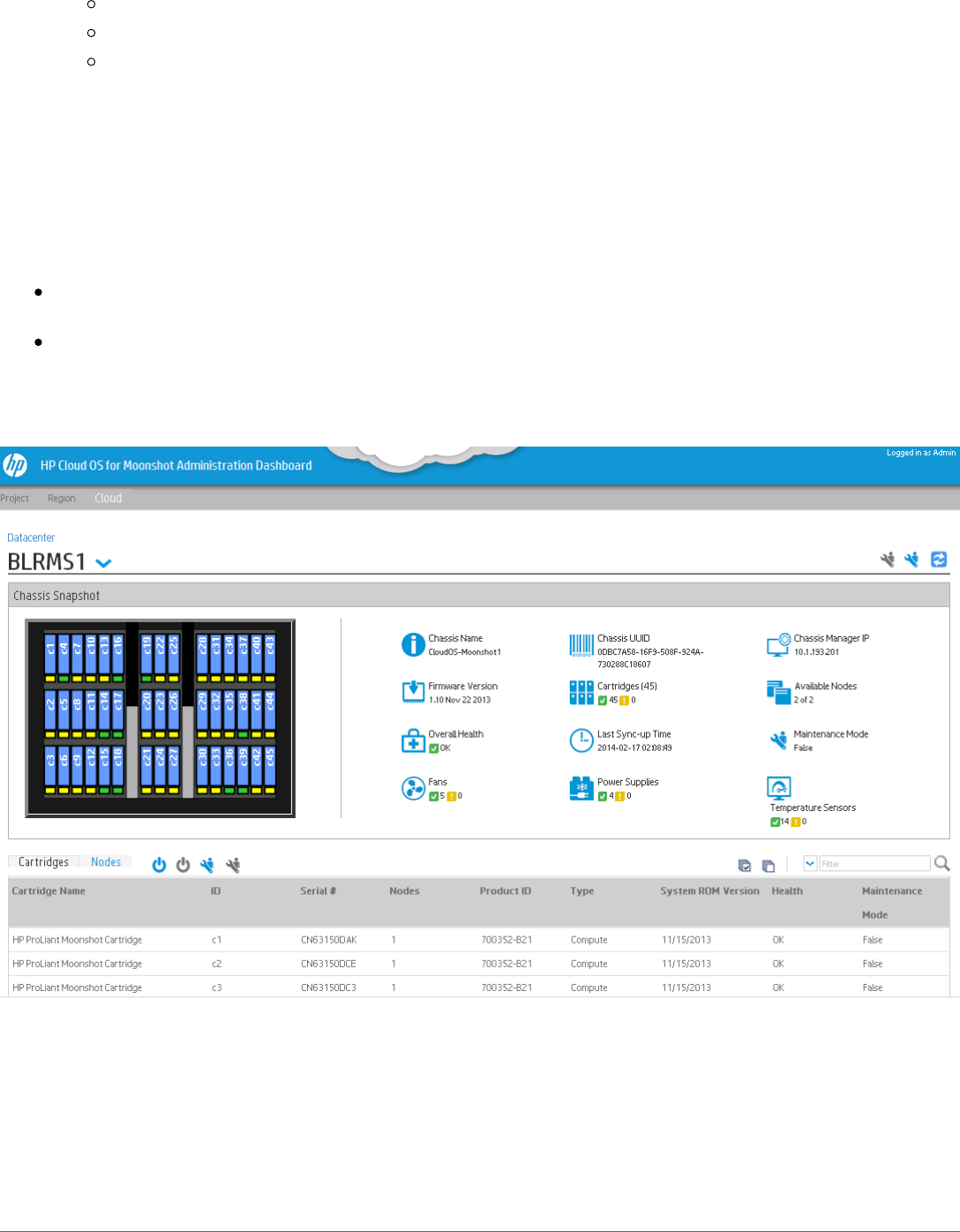Sort by Health column header
960x1232 pixels.
click(x=787, y=891)
